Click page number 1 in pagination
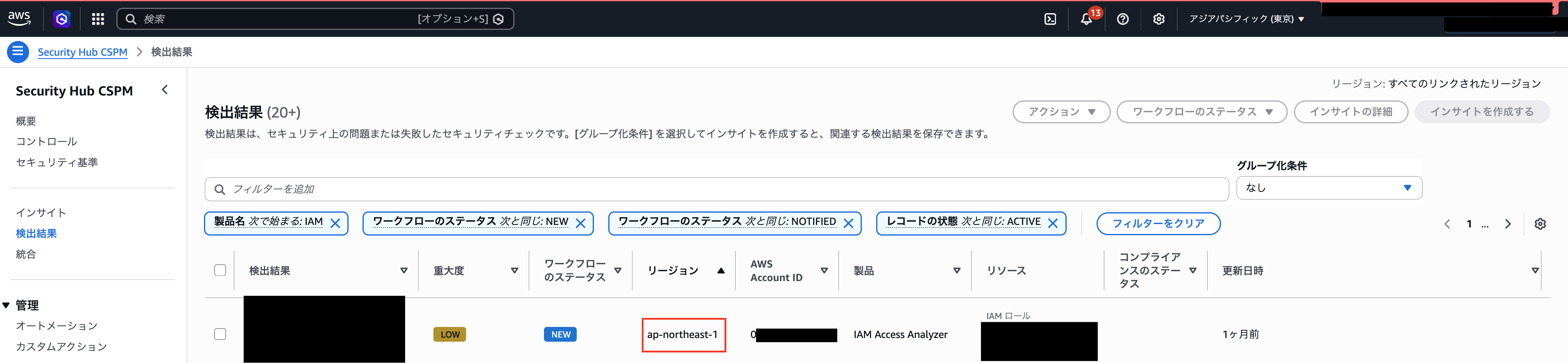Screen dimensions: 1568x363 click(x=1469, y=224)
